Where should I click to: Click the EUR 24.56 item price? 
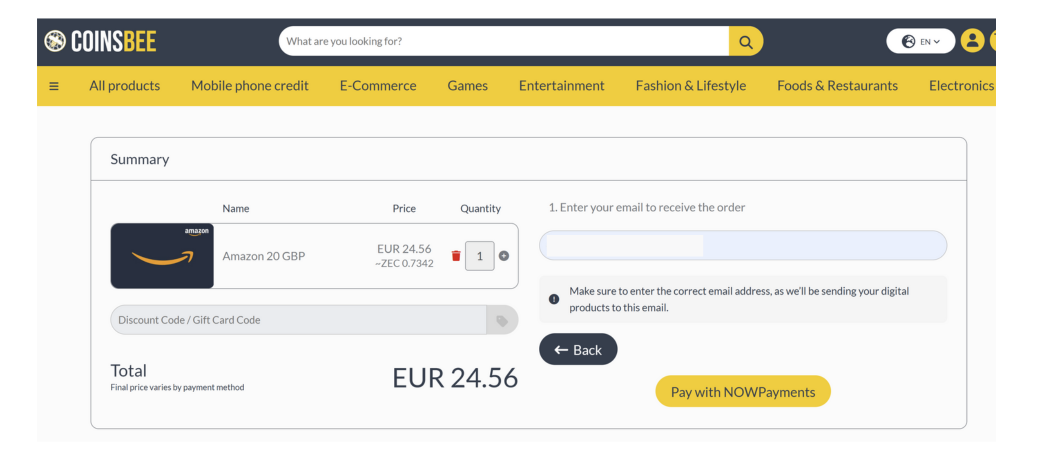click(404, 249)
